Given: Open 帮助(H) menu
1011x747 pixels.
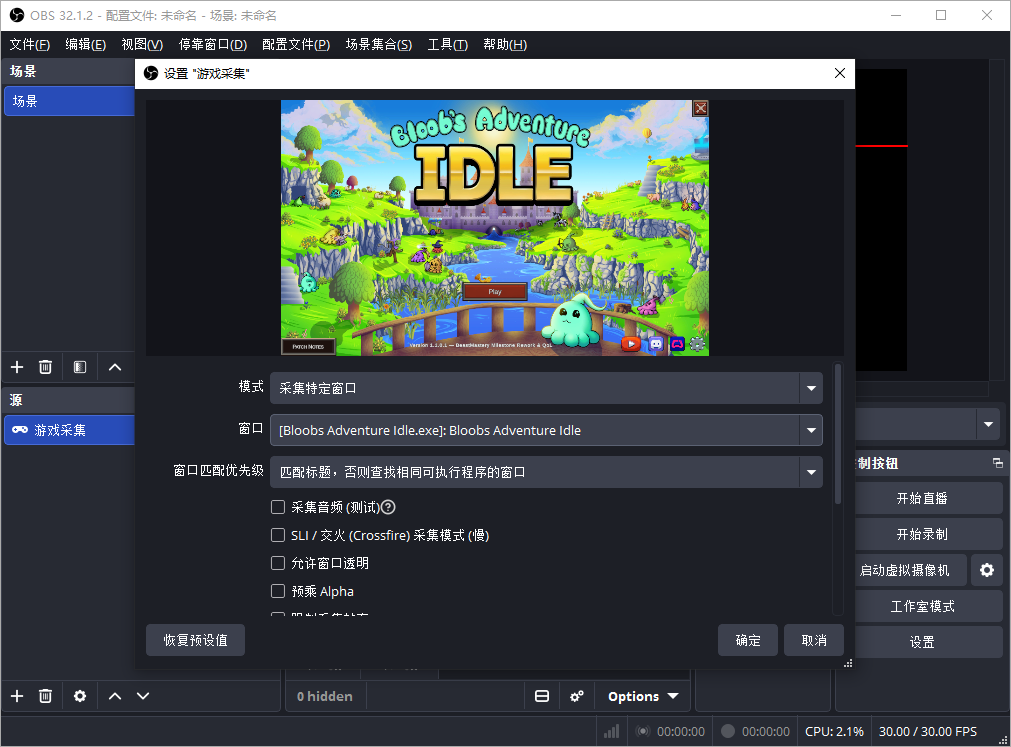Looking at the screenshot, I should [x=505, y=44].
